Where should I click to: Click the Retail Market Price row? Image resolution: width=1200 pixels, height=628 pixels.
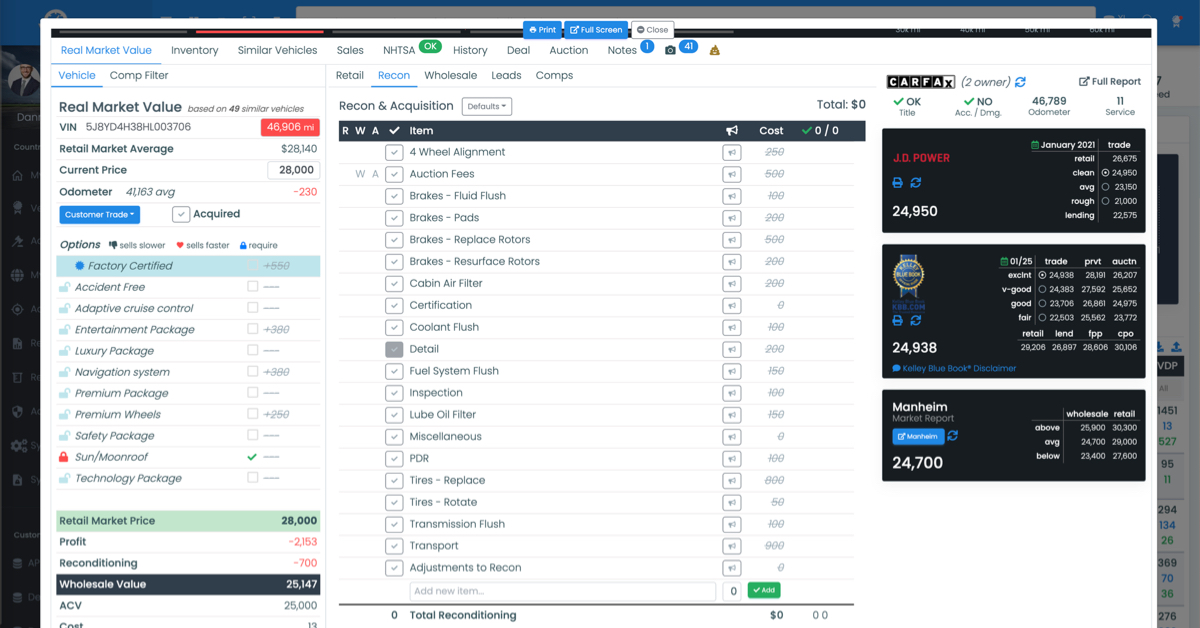(188, 521)
